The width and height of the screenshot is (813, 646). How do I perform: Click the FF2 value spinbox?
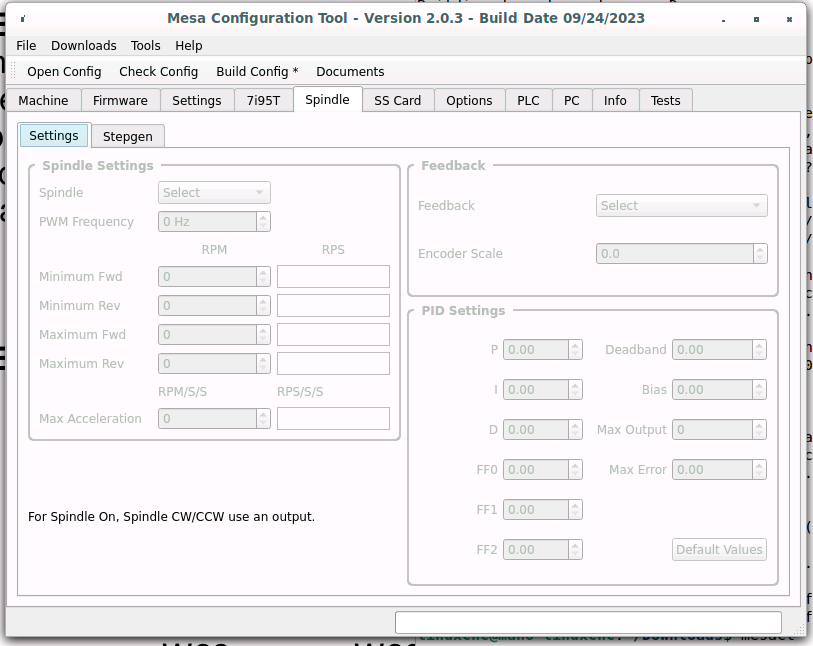tap(542, 550)
